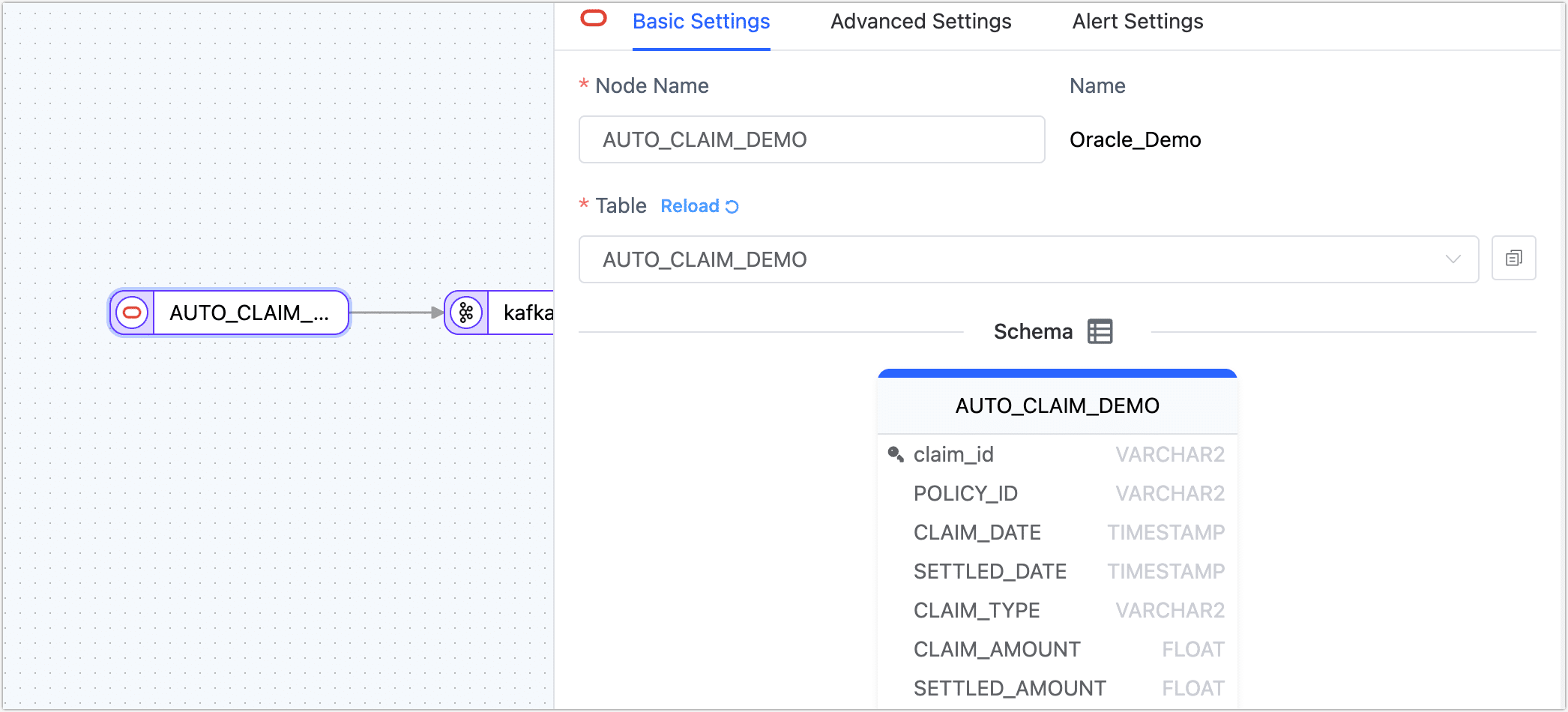This screenshot has height=712, width=1568.
Task: Click the copy icon beside the Table dropdown
Action: coord(1514,258)
